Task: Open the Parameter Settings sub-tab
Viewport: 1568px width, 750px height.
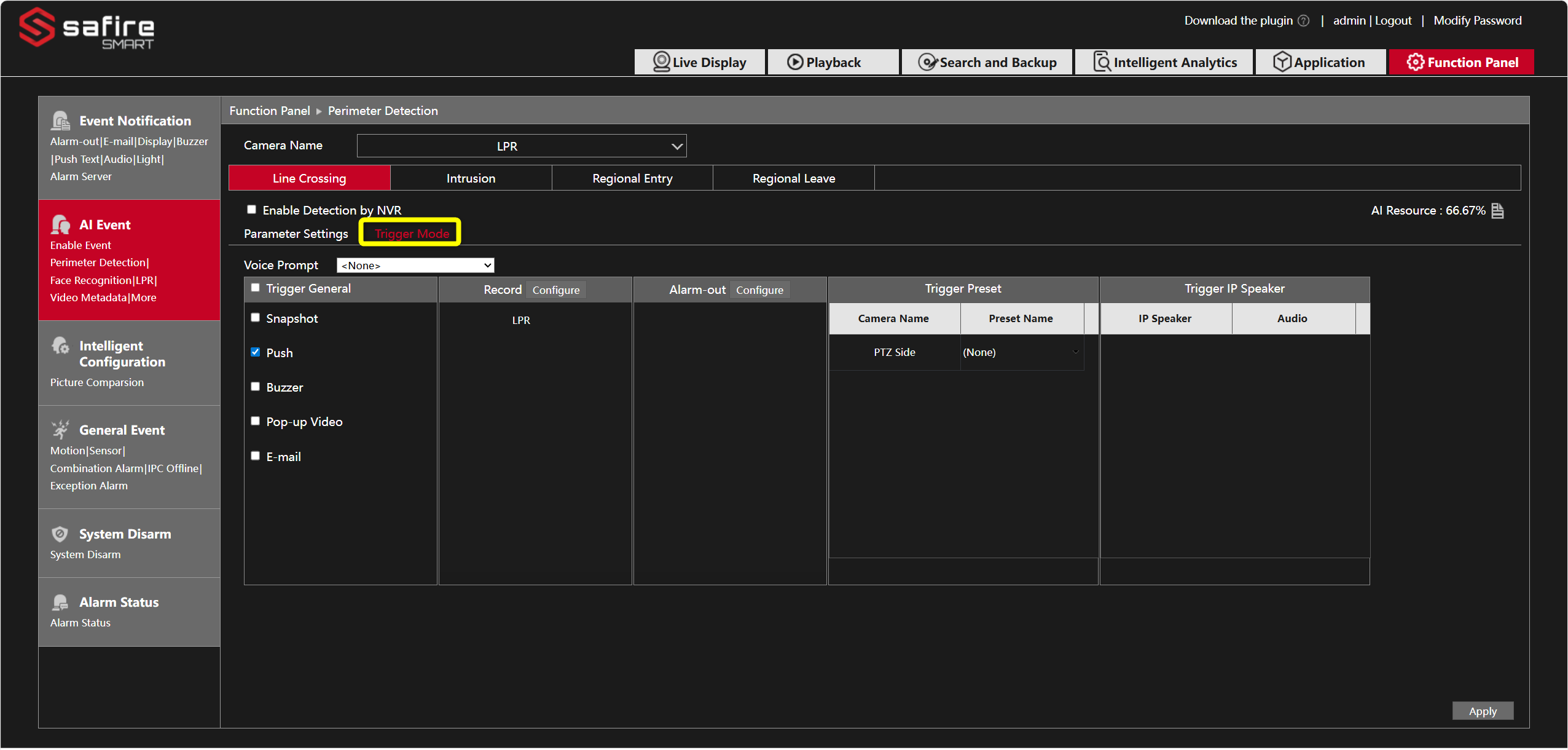Action: coord(296,234)
